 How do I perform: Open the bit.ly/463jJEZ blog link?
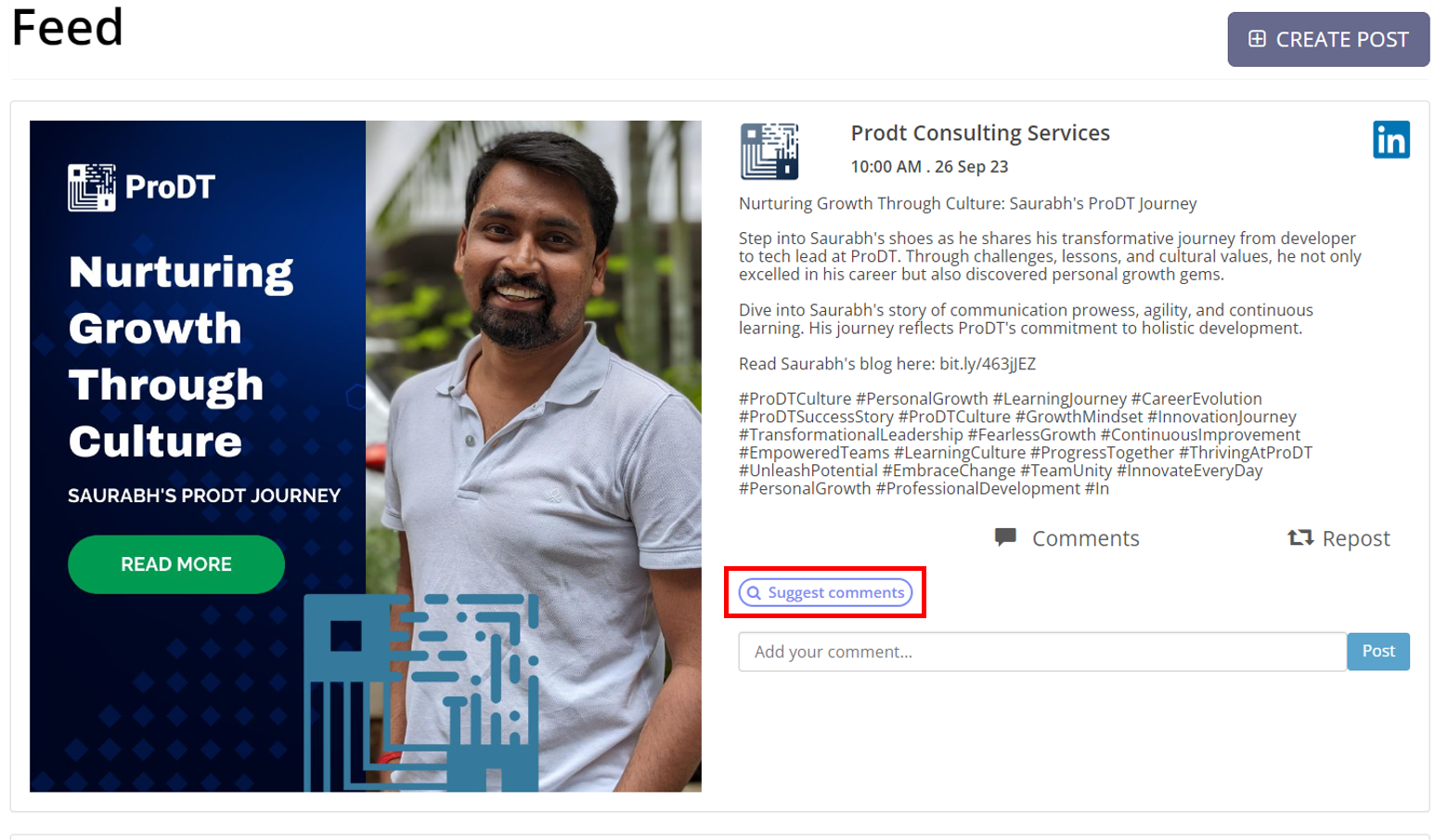988,364
